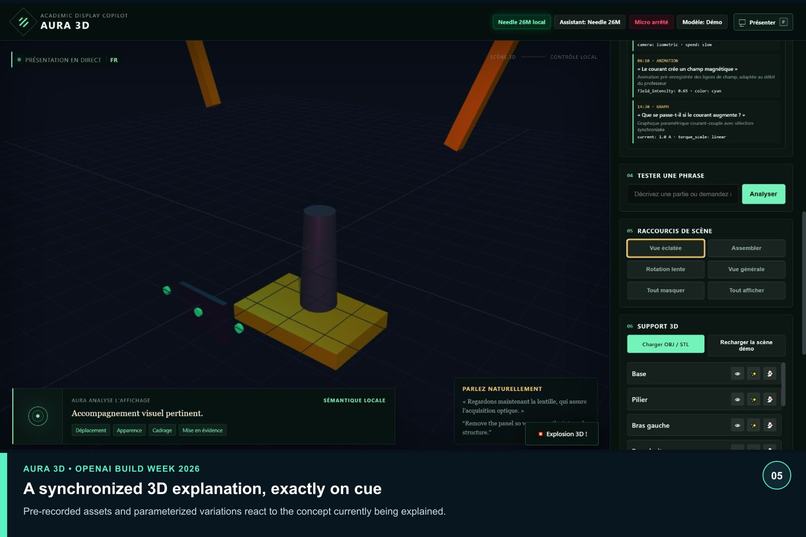Click the Needle 26M local status badge
The width and height of the screenshot is (806, 537).
point(521,22)
